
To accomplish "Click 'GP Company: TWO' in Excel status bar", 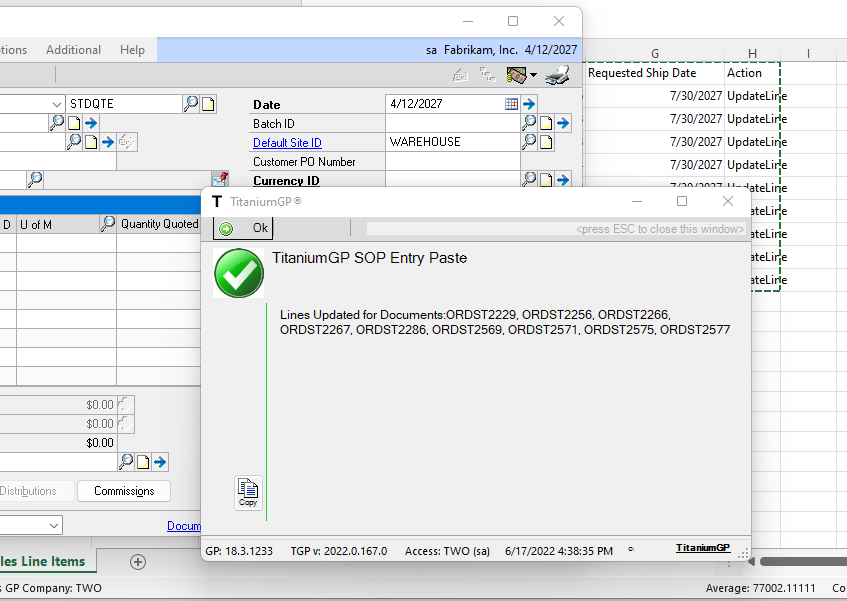I will (53, 588).
